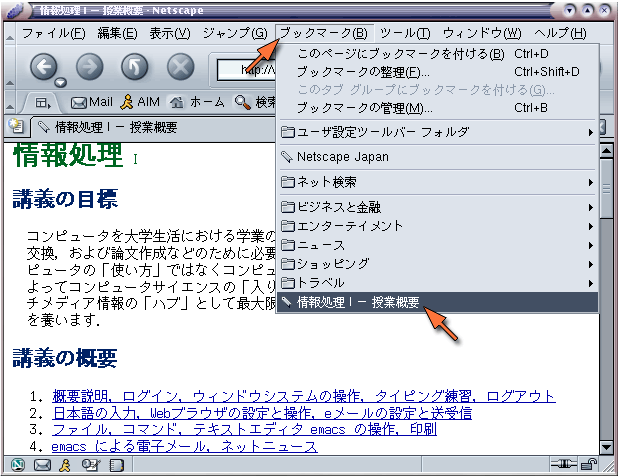Expand the ネット検索 bookmark folder
This screenshot has height=476, width=618.
pyautogui.click(x=437, y=182)
